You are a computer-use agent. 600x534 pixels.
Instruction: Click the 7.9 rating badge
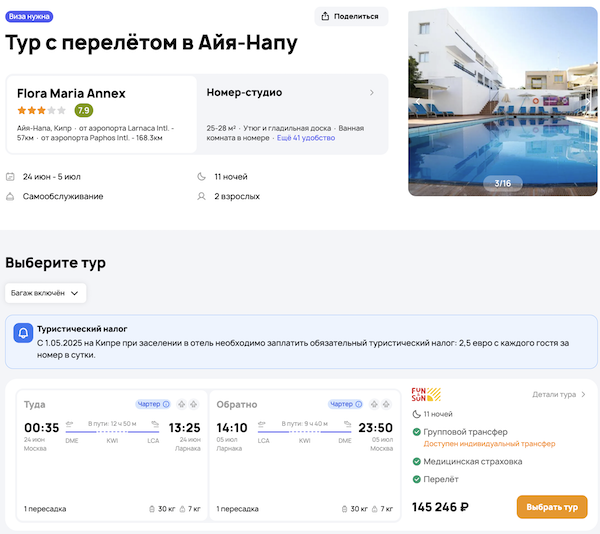84,110
